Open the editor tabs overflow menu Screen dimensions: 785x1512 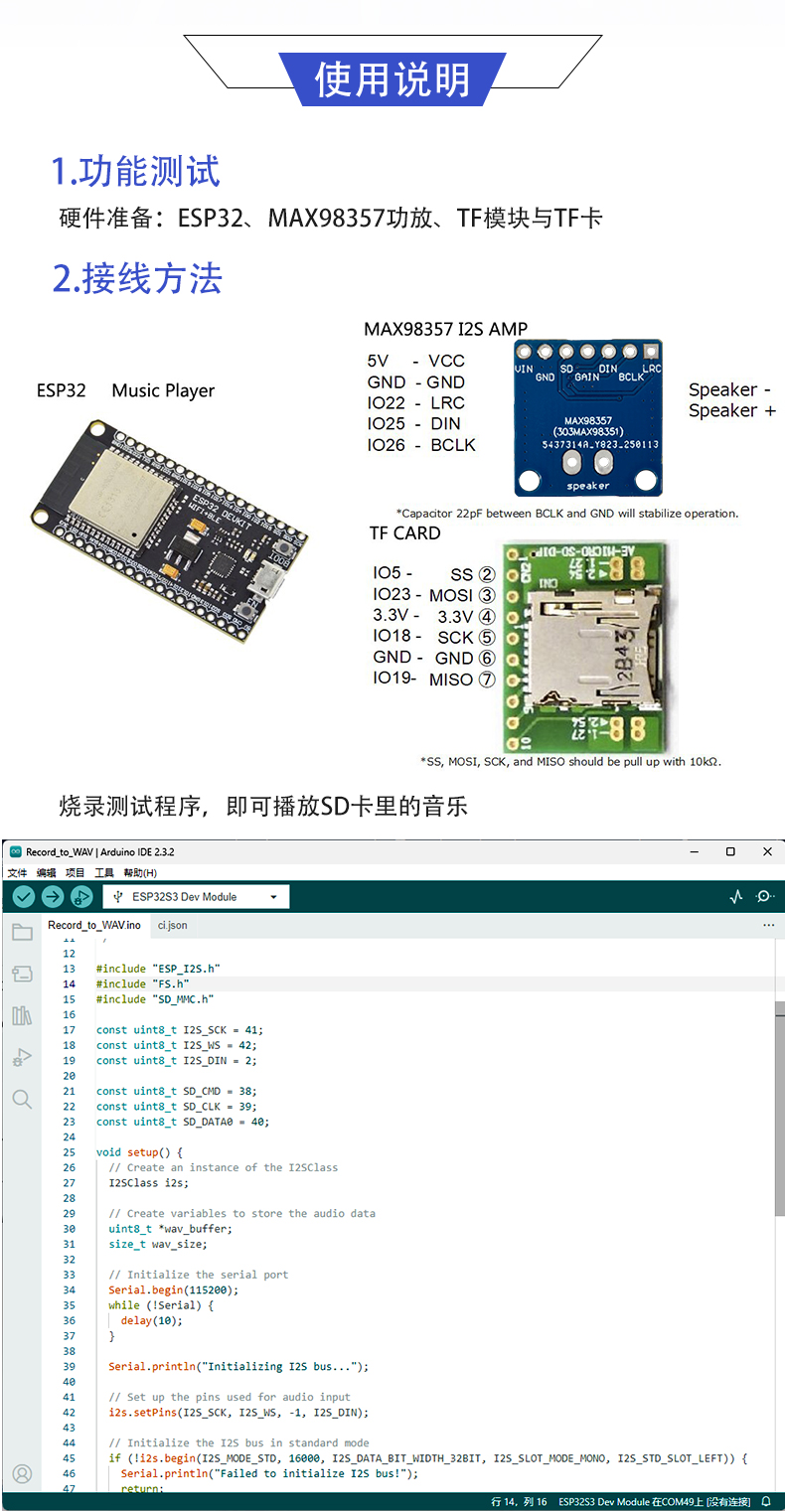(x=768, y=925)
